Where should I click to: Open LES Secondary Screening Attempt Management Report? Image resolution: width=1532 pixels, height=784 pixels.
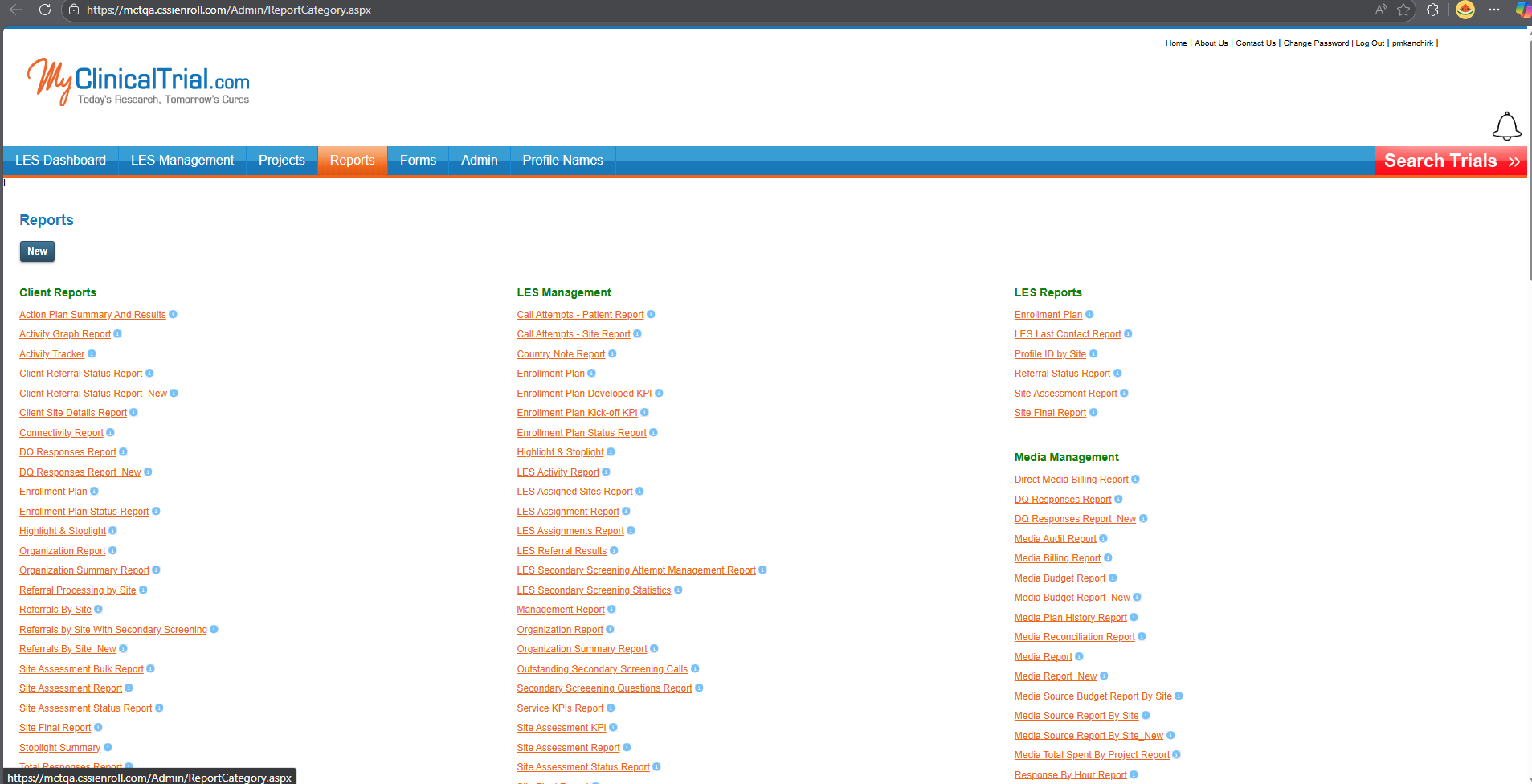[636, 570]
